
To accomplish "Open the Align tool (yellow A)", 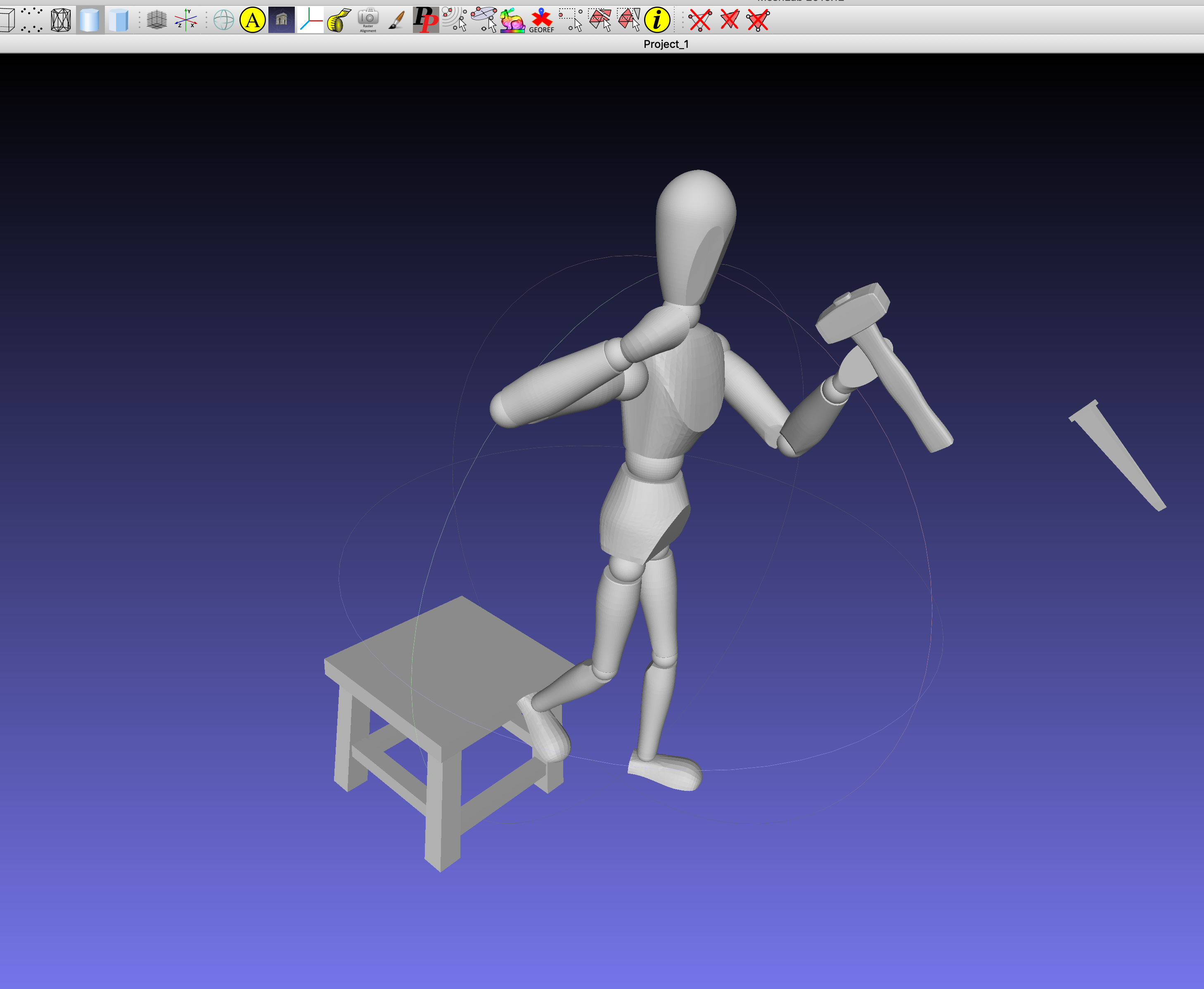I will [x=252, y=20].
